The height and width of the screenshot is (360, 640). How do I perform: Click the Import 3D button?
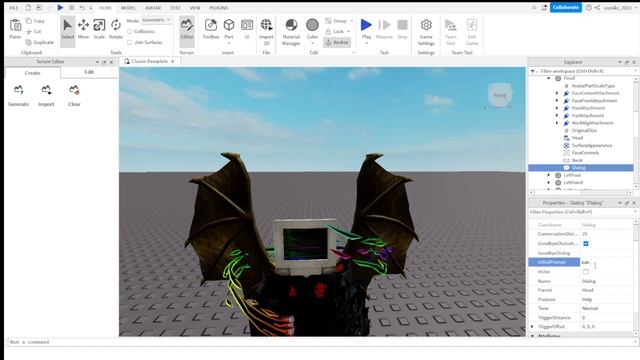point(266,31)
